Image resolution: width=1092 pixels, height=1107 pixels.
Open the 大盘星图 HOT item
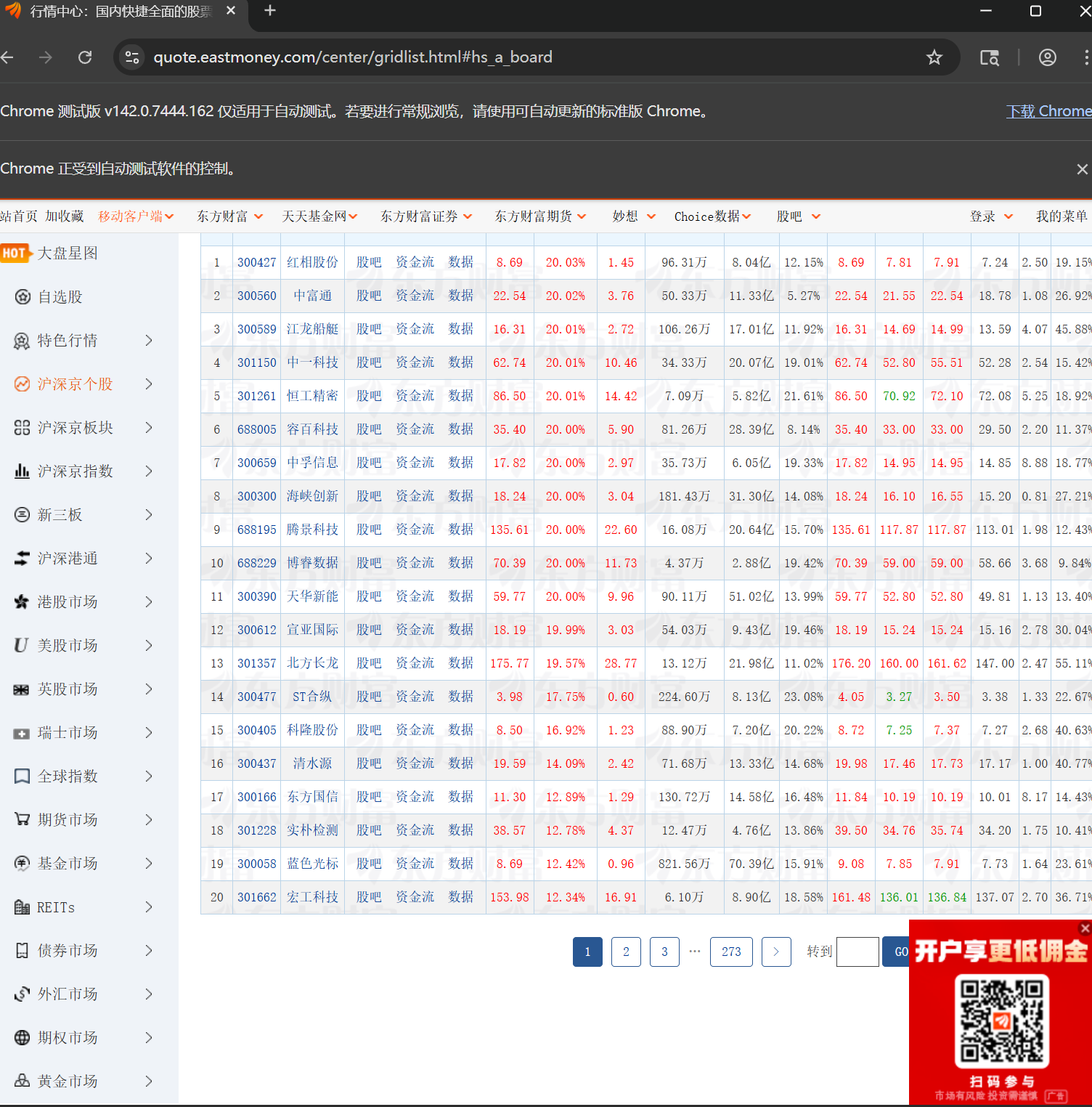(x=49, y=253)
